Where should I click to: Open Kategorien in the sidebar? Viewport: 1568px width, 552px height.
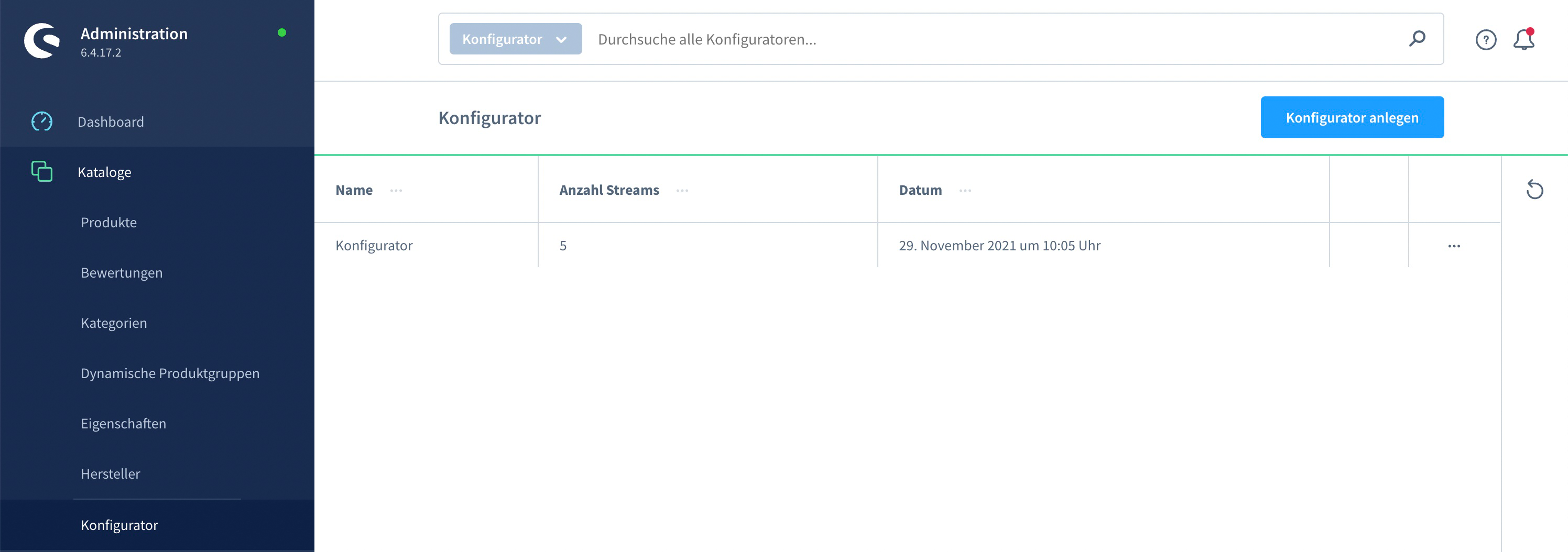[114, 323]
